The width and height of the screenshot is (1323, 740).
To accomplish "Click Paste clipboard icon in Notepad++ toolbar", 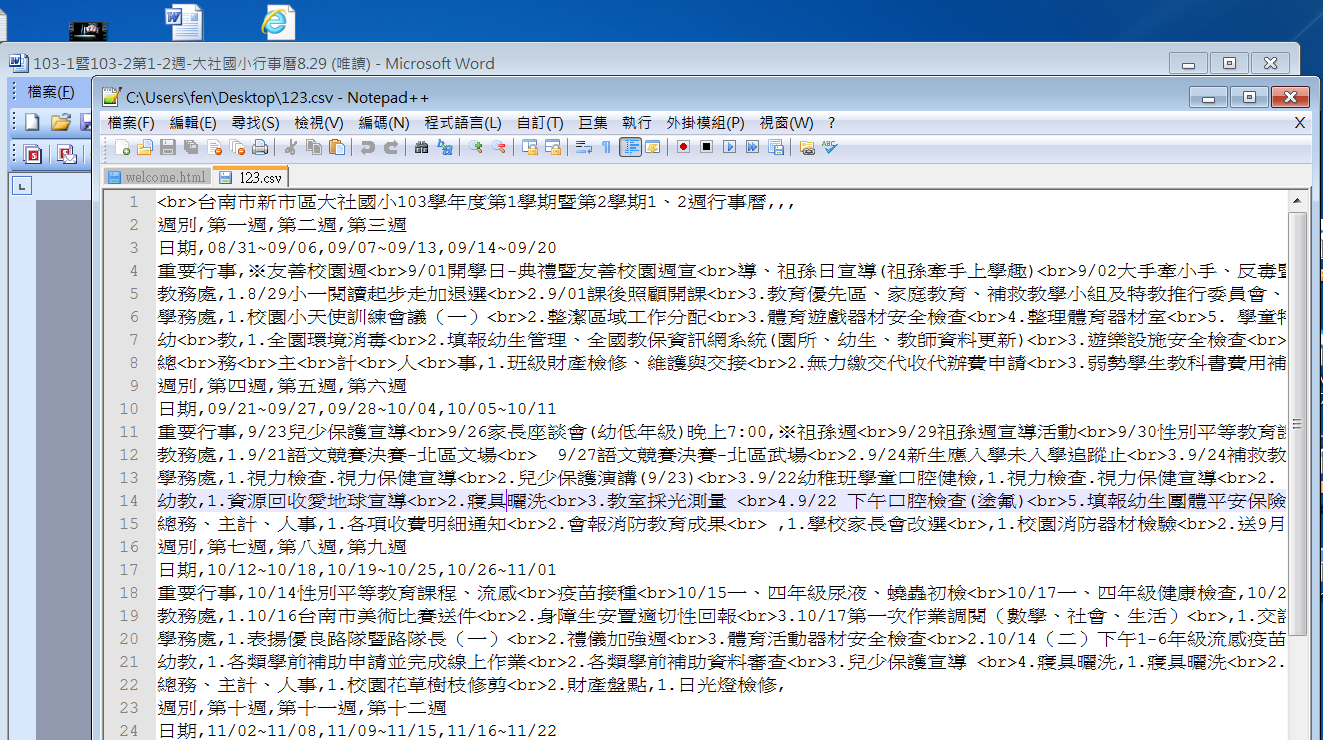I will point(337,147).
